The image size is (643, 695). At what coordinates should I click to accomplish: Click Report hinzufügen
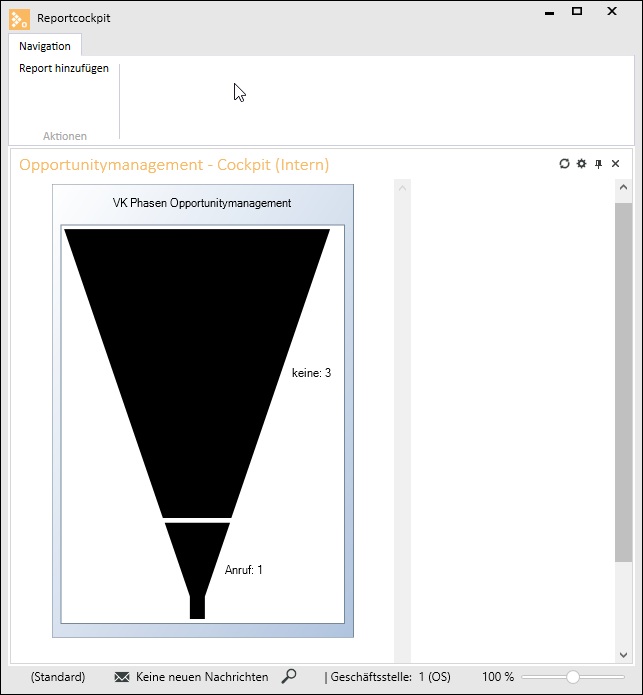(x=64, y=68)
